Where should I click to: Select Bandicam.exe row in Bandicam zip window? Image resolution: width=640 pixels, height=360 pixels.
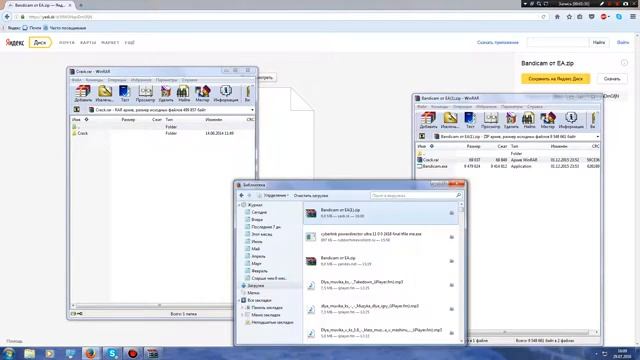(508, 167)
